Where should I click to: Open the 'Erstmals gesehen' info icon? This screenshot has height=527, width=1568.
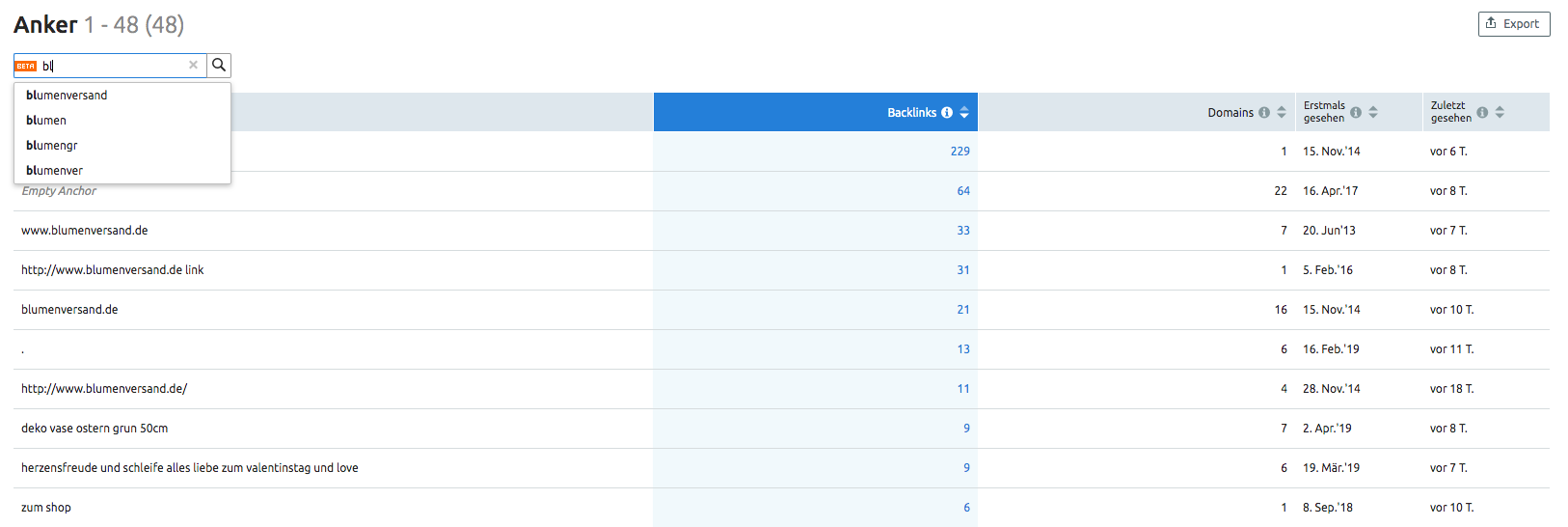pos(1356,113)
